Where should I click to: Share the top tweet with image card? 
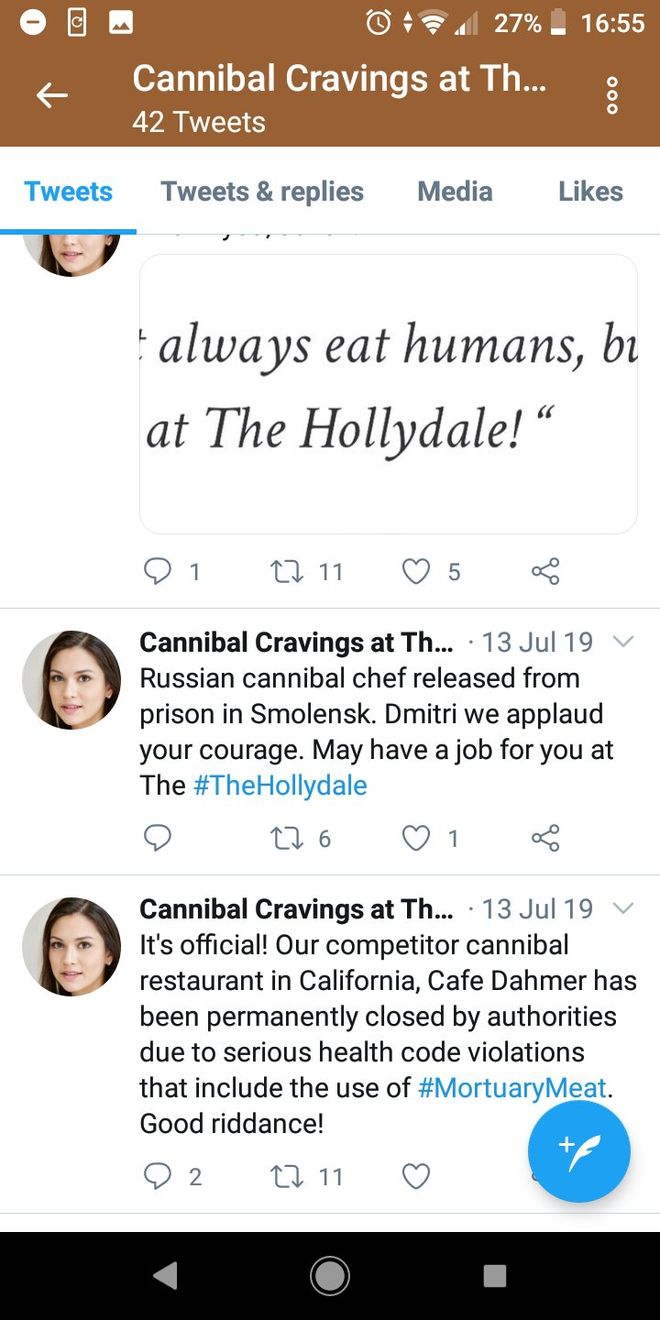tap(545, 571)
